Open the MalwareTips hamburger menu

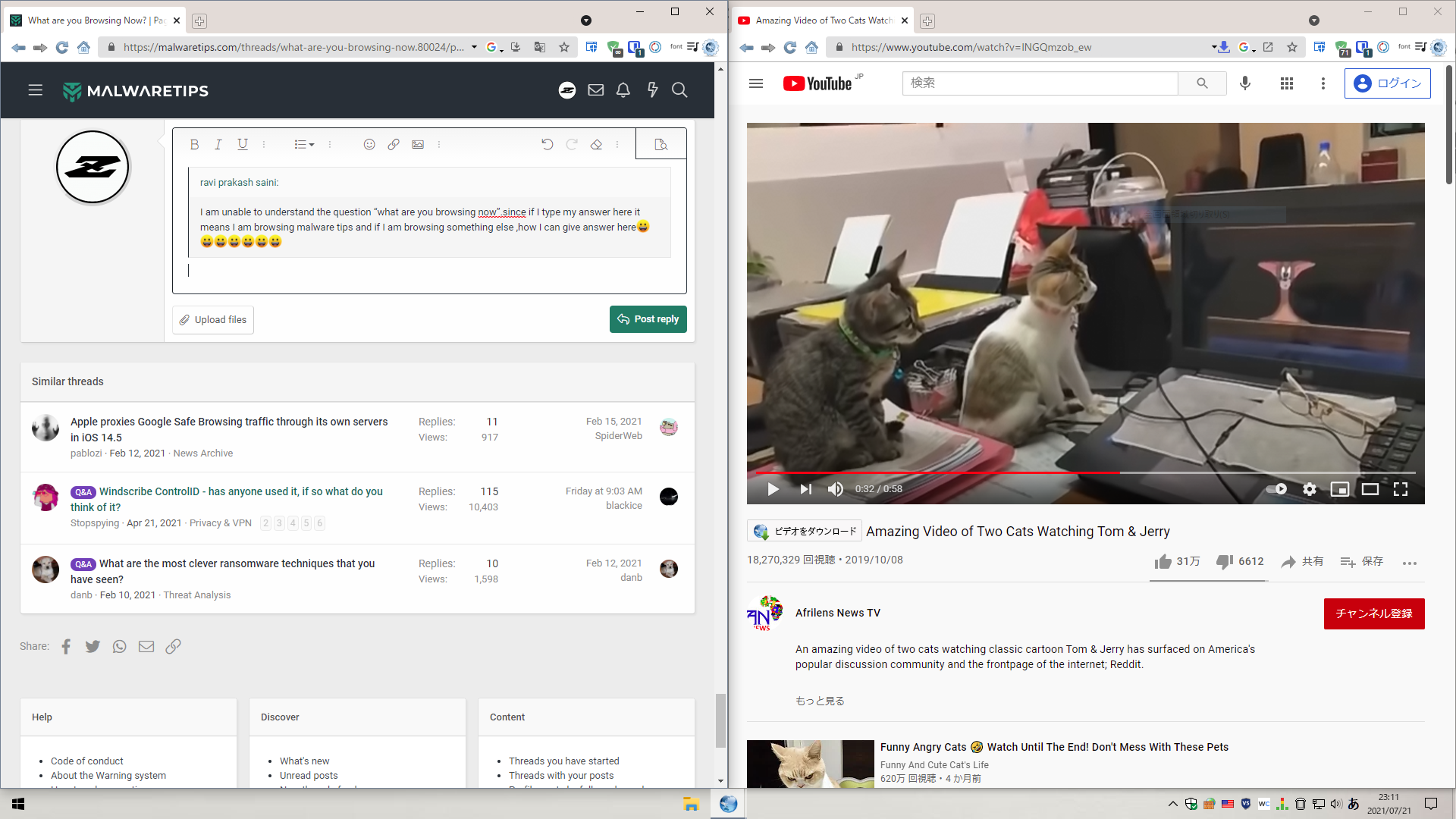point(36,90)
